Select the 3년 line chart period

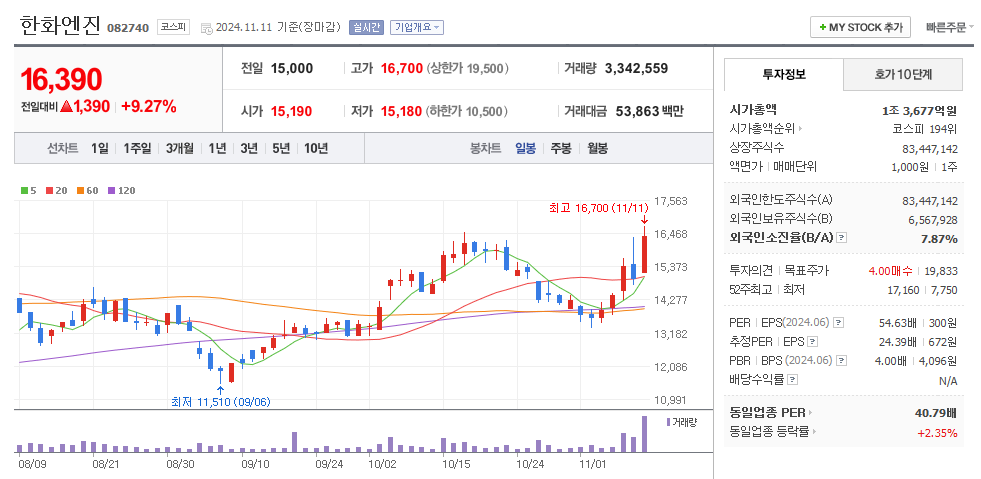pyautogui.click(x=248, y=149)
